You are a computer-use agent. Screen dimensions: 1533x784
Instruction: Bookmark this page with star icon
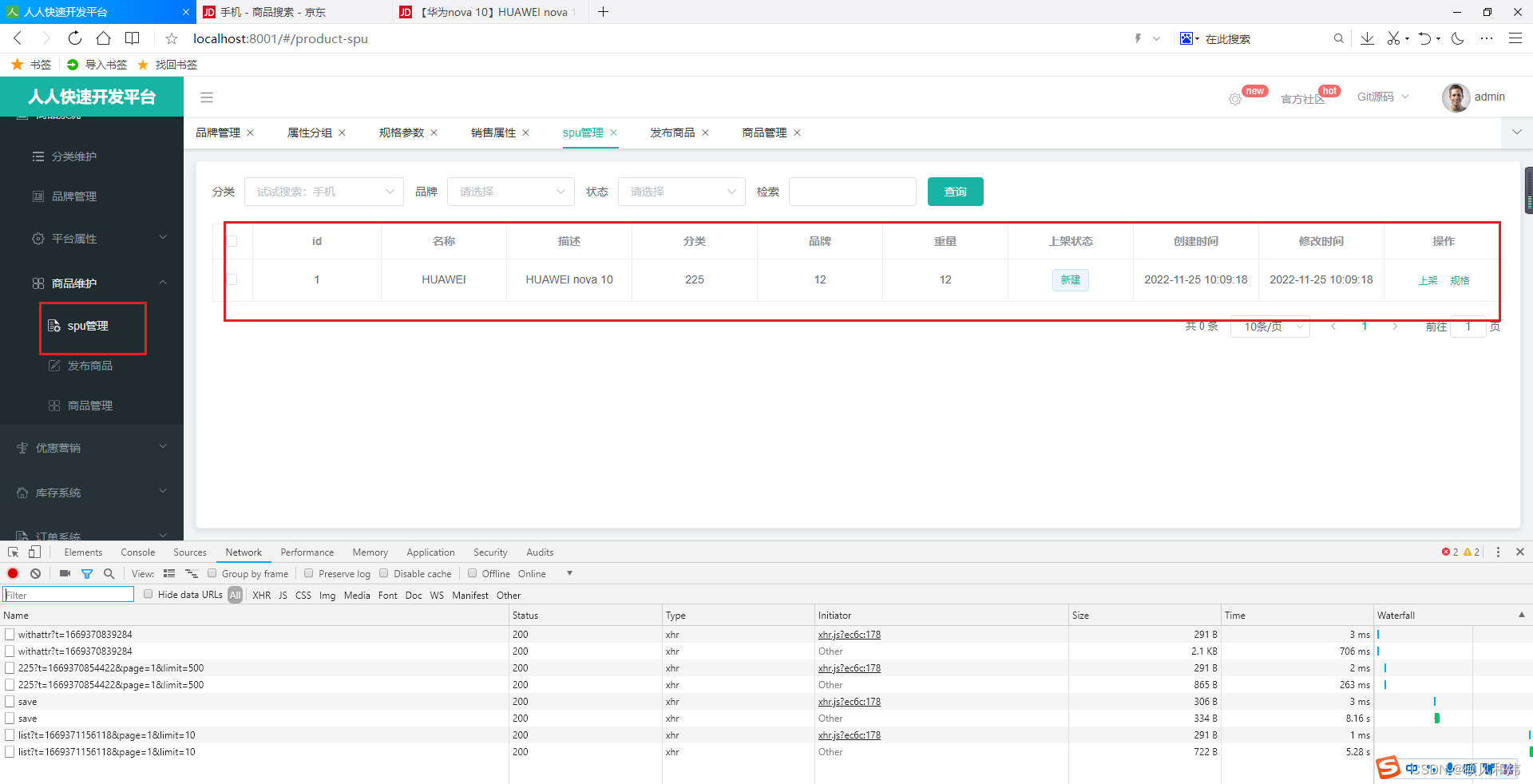172,38
